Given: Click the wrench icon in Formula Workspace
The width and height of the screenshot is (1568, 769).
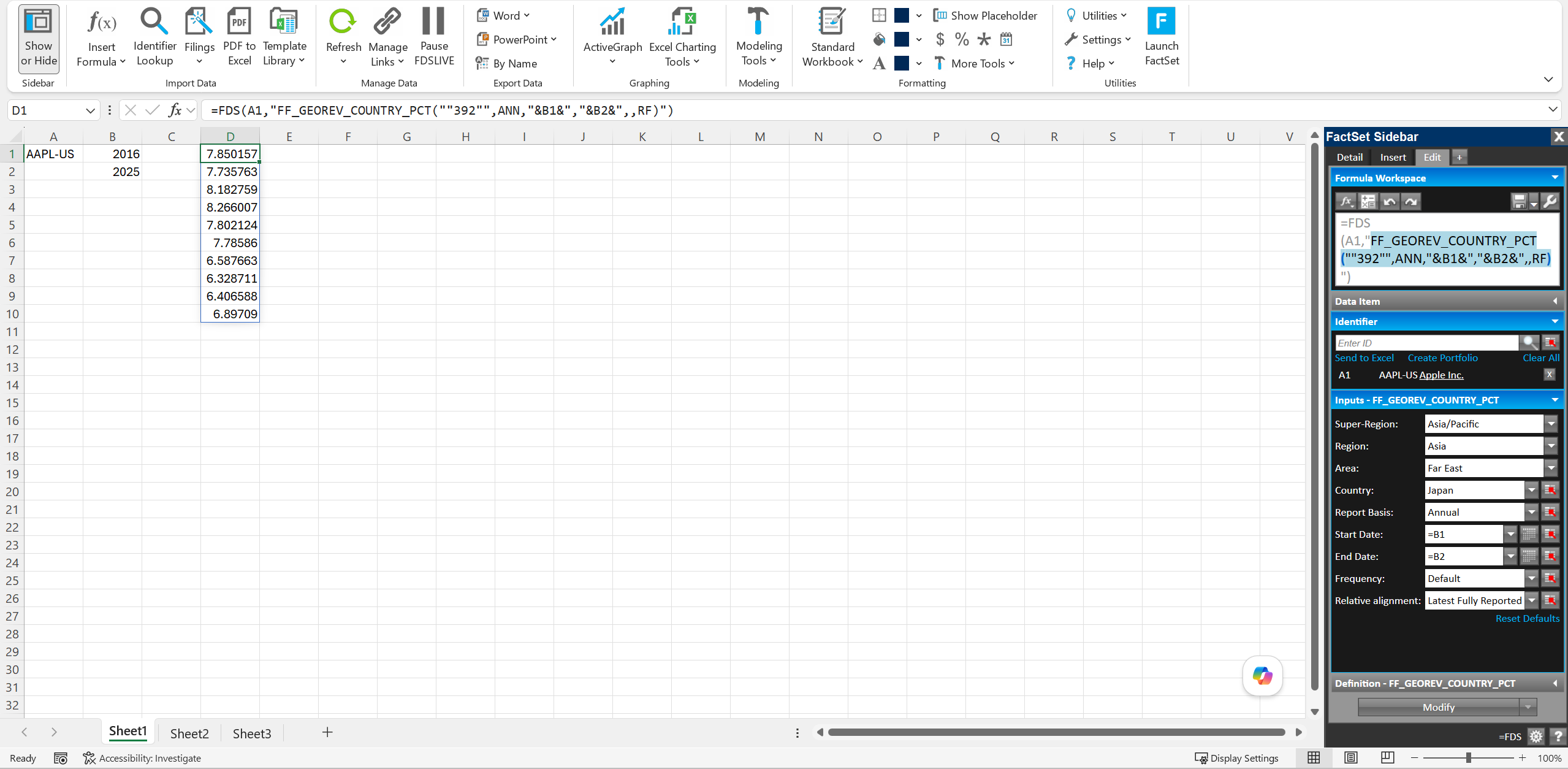Looking at the screenshot, I should (x=1550, y=202).
